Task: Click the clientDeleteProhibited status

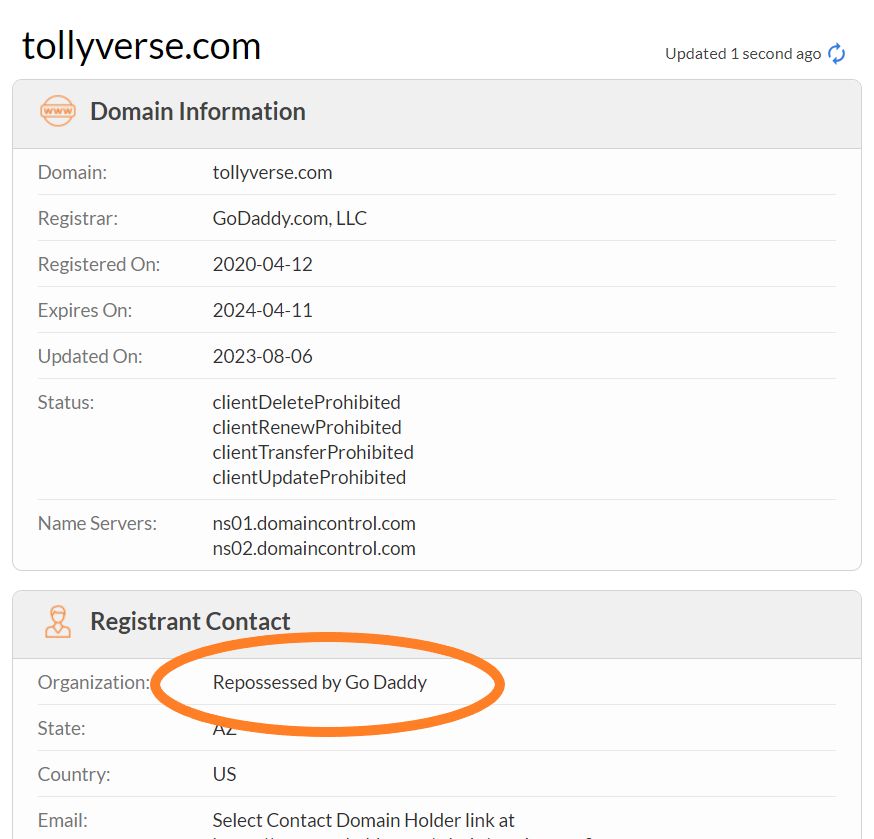Action: coord(307,402)
